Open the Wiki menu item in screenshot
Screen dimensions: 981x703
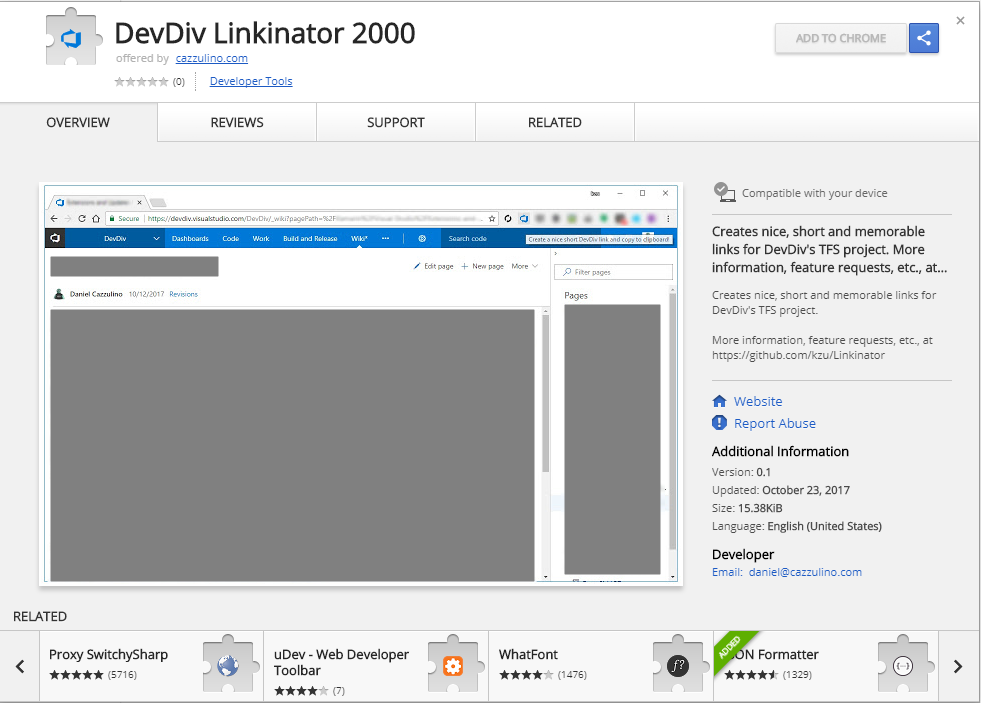359,239
